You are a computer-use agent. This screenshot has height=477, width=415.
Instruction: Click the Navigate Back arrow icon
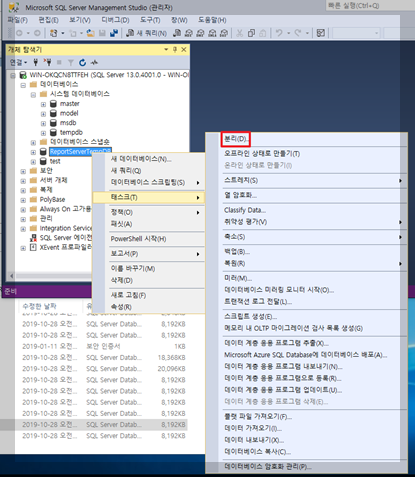point(19,33)
